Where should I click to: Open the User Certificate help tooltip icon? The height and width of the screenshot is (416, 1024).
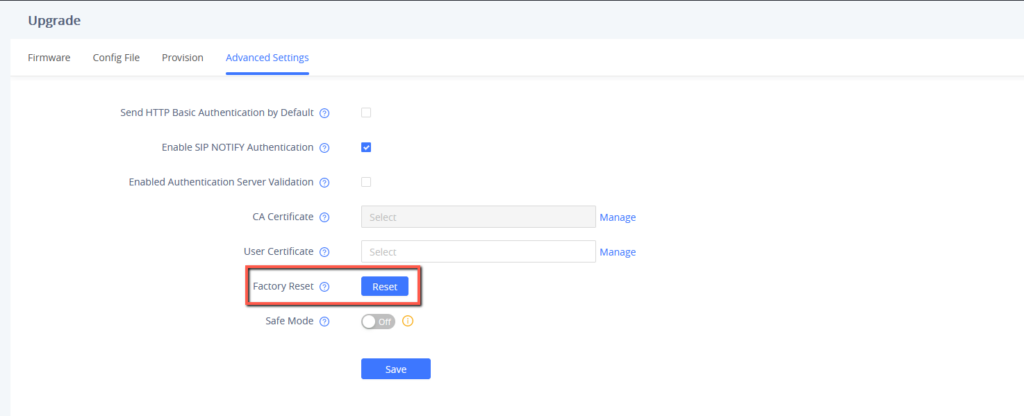point(324,251)
